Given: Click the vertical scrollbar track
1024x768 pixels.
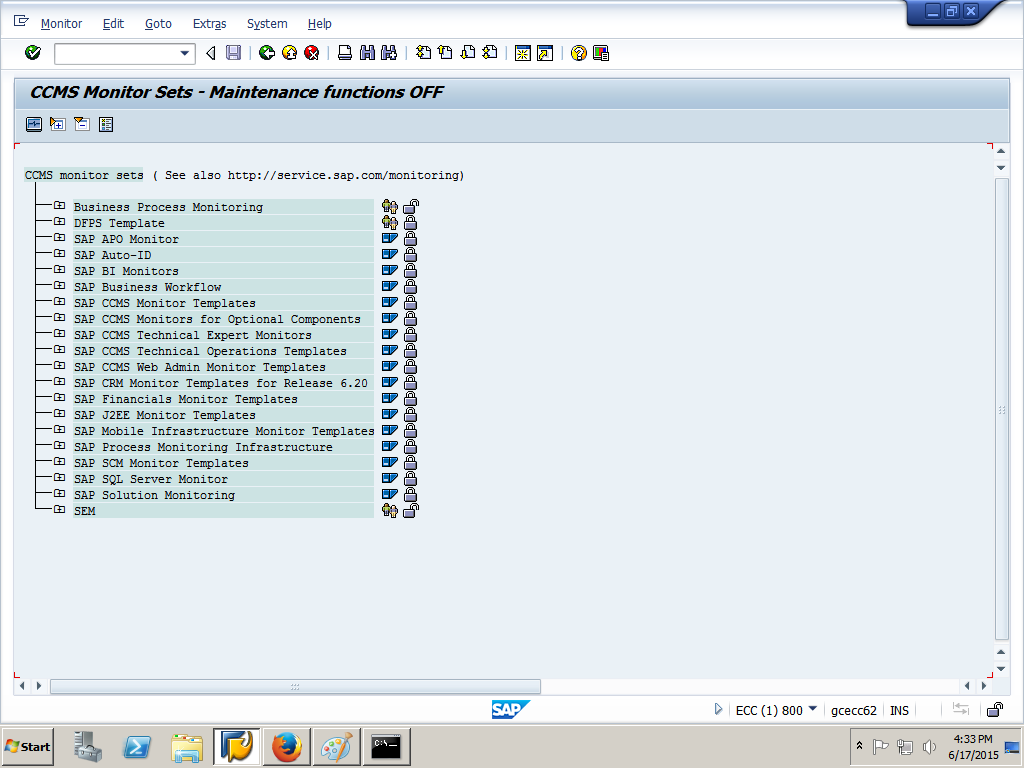Looking at the screenshot, I should pyautogui.click(x=1001, y=409).
